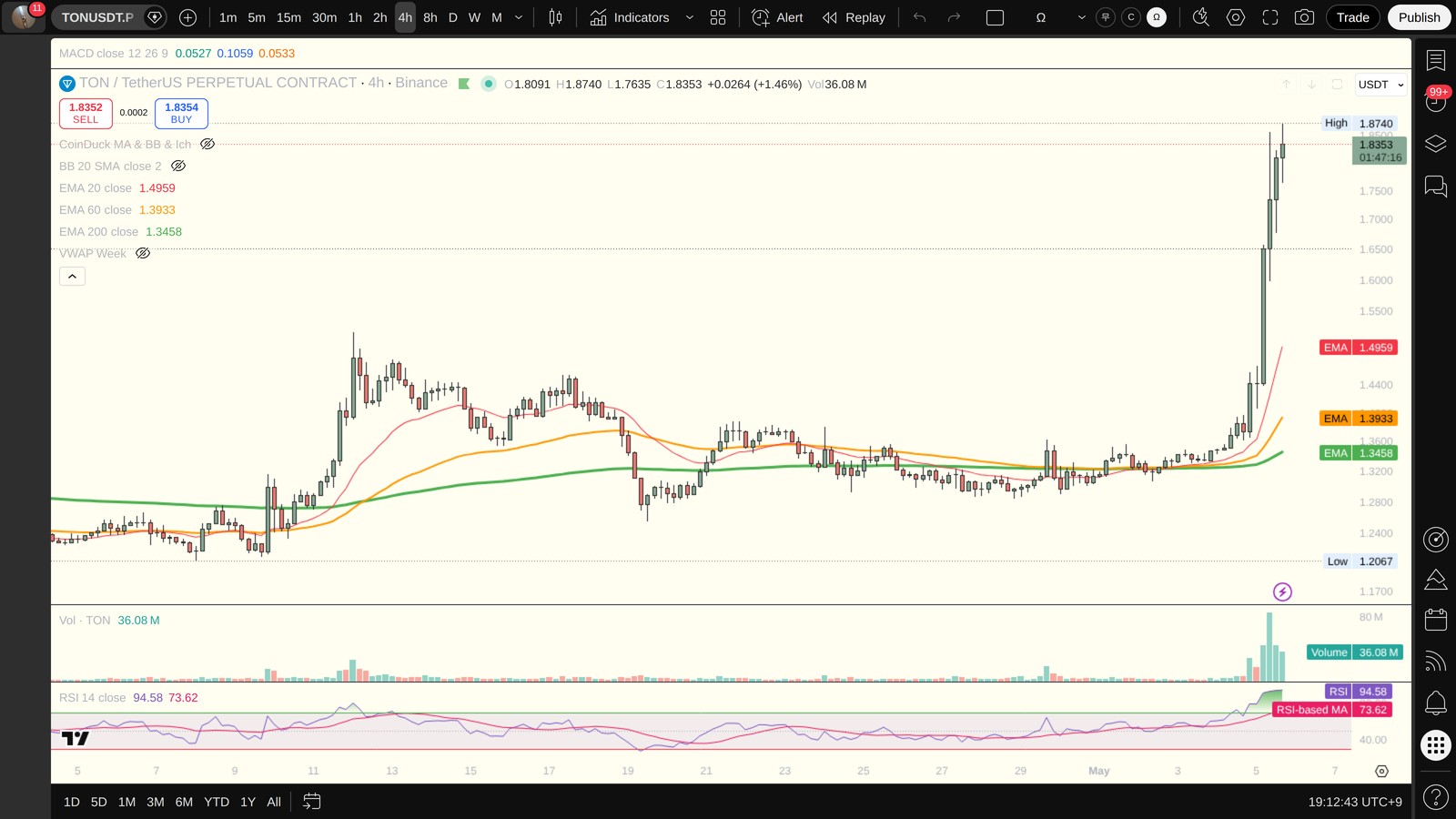This screenshot has width=1456, height=819.
Task: Switch to the D daily timeframe
Action: pos(453,17)
